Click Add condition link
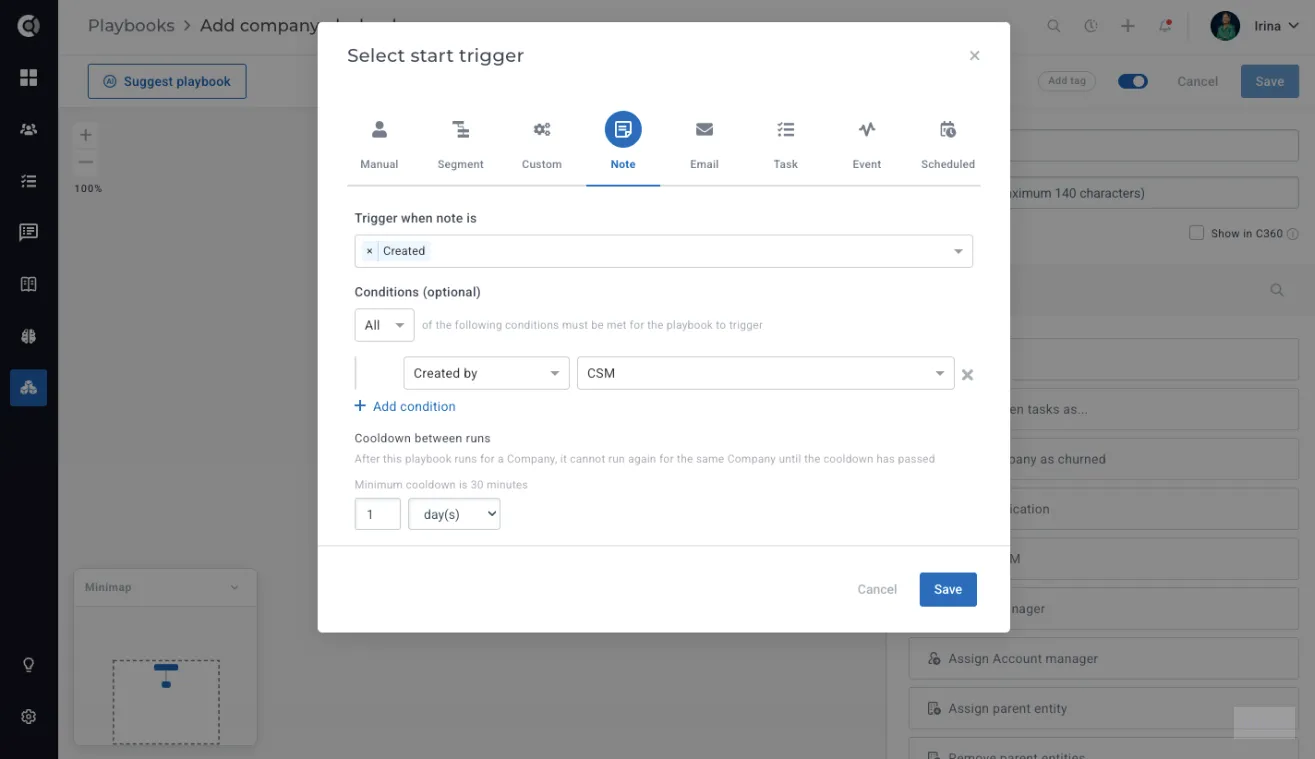This screenshot has width=1315, height=759. (x=405, y=406)
